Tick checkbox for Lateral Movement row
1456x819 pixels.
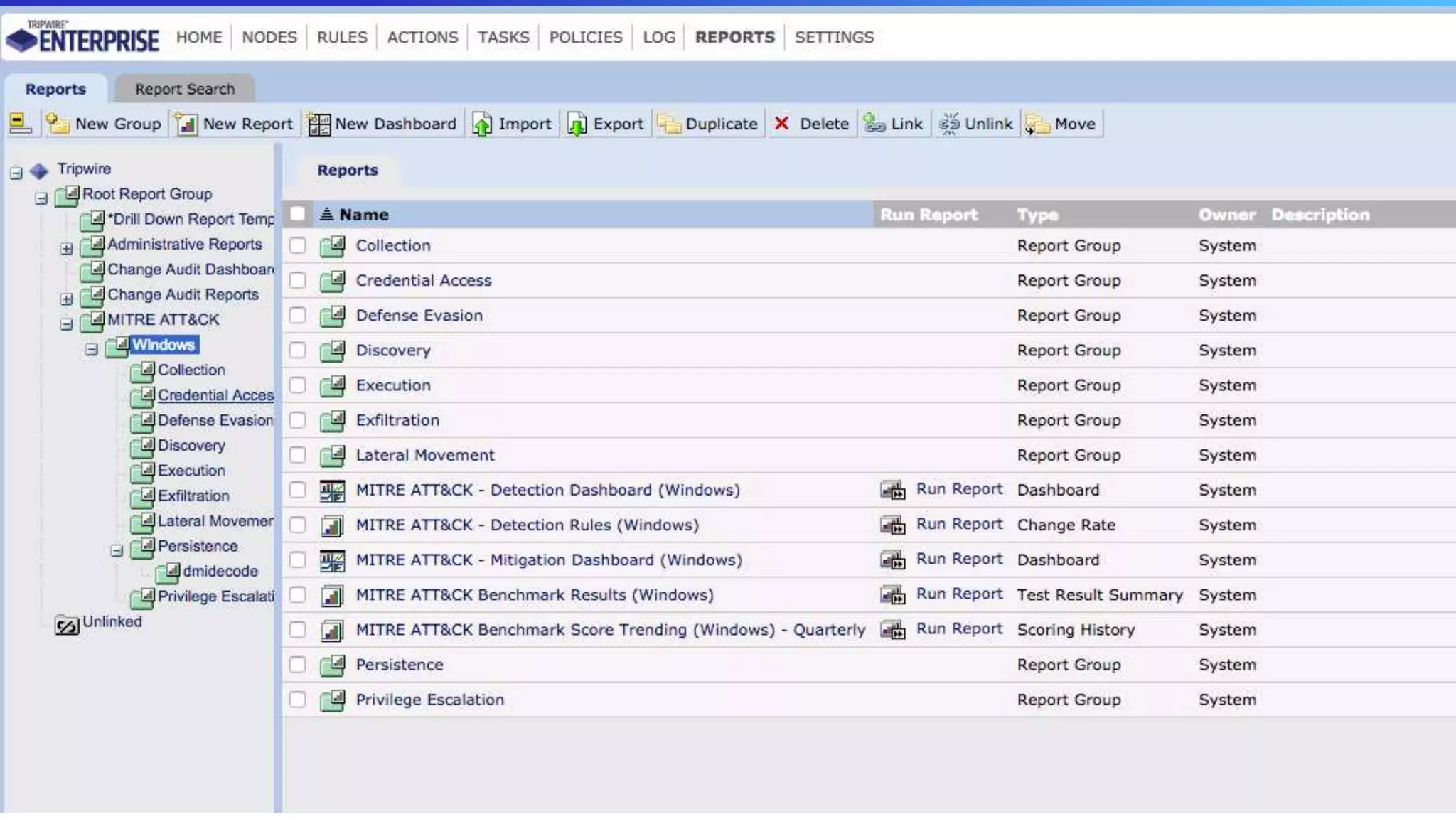point(297,455)
